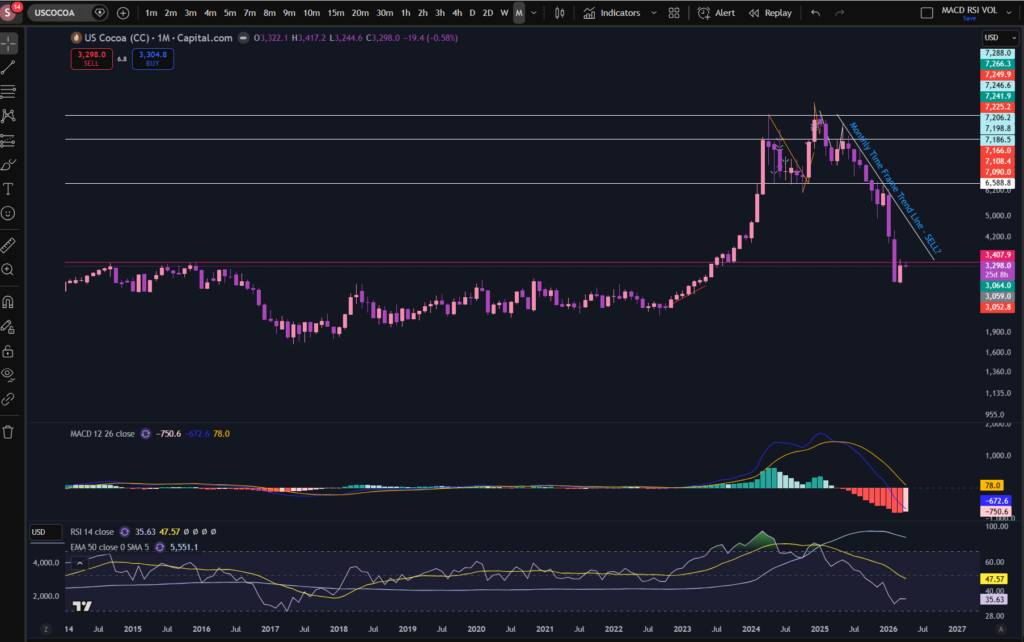Collapse the US Cocoa legend minus button
1024x642 pixels.
pyautogui.click(x=243, y=39)
